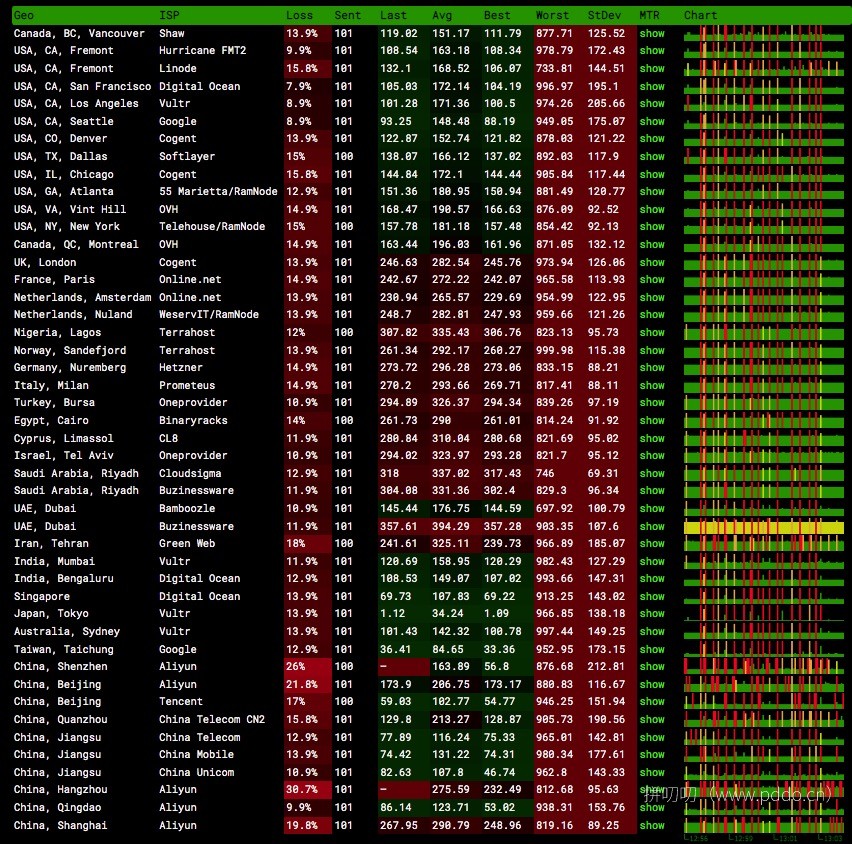Show MTR for Canada, BC, Vancouver
This screenshot has width=852, height=844.
(x=652, y=33)
